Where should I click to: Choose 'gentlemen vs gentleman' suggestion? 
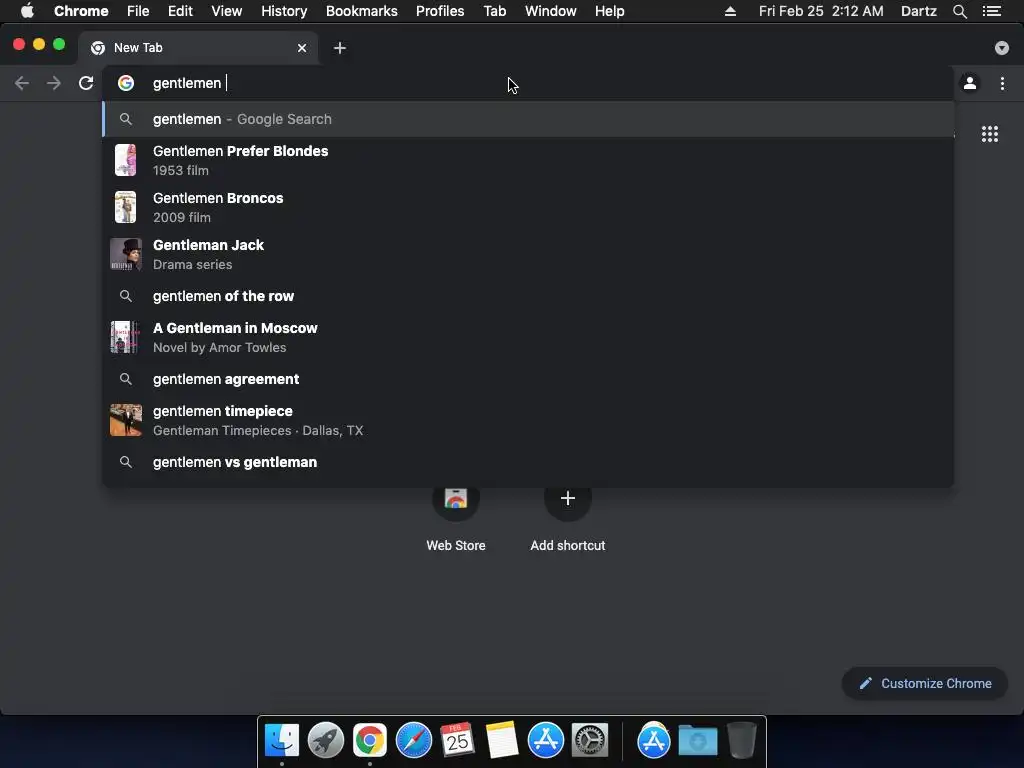pos(528,462)
